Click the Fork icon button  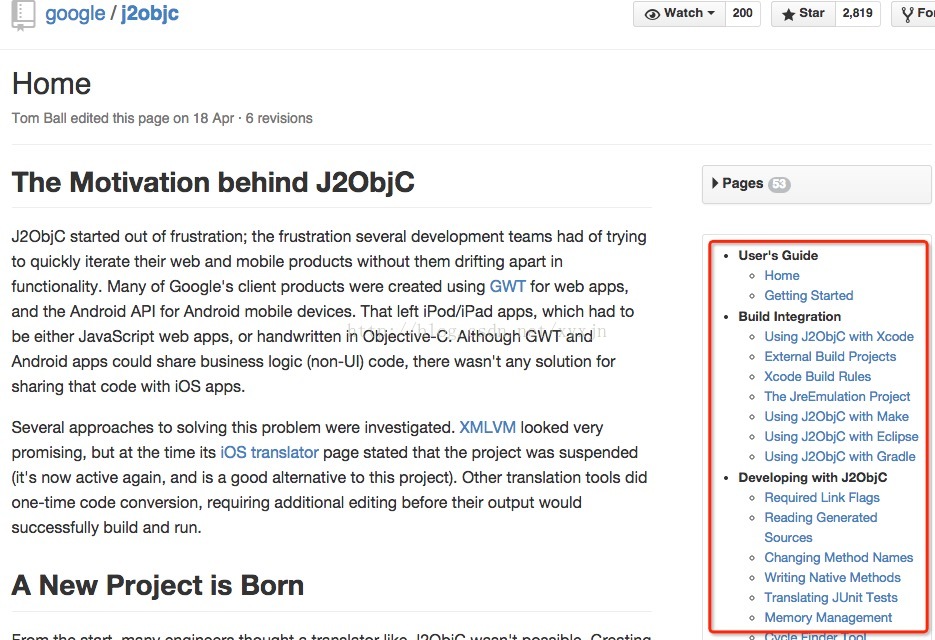tap(914, 13)
